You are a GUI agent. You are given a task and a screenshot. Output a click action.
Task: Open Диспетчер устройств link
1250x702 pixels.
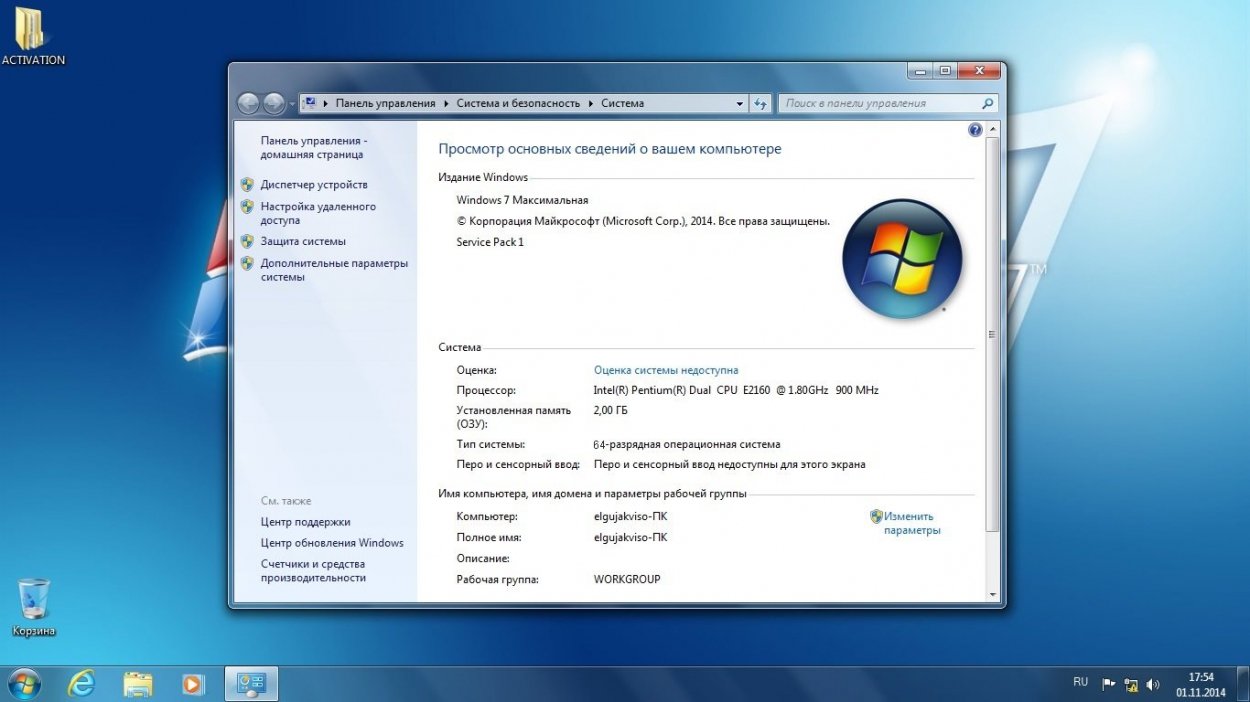click(x=314, y=185)
